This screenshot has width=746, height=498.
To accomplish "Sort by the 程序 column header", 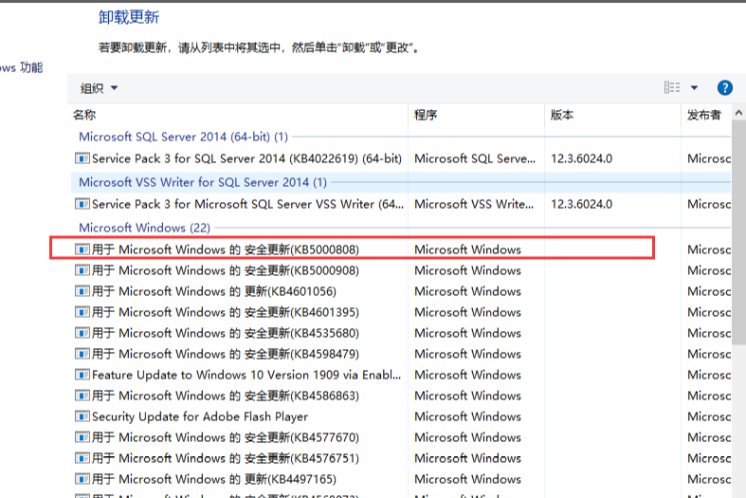I will click(x=425, y=115).
